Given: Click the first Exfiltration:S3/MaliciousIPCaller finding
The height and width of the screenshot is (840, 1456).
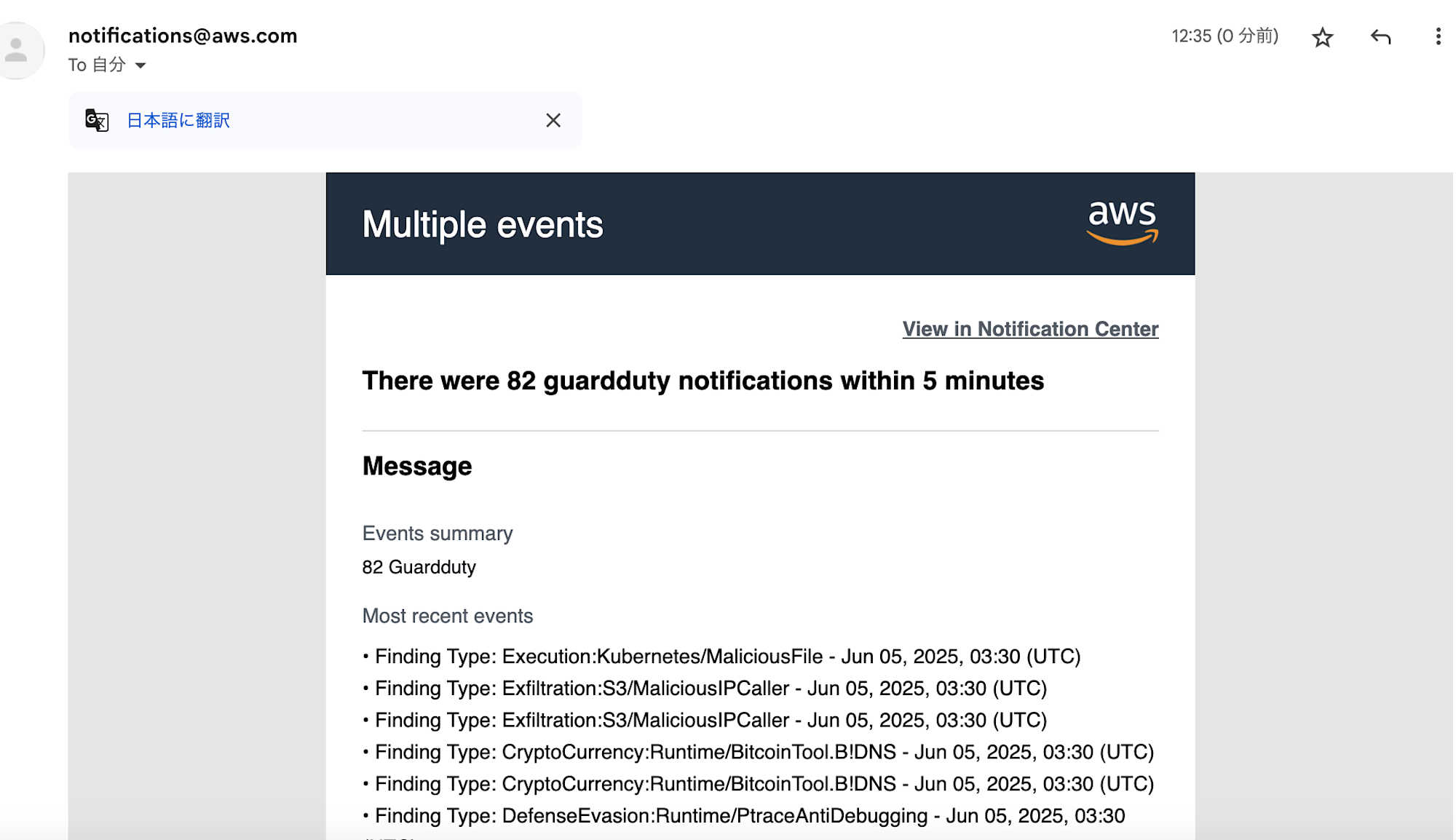Looking at the screenshot, I should [705, 689].
